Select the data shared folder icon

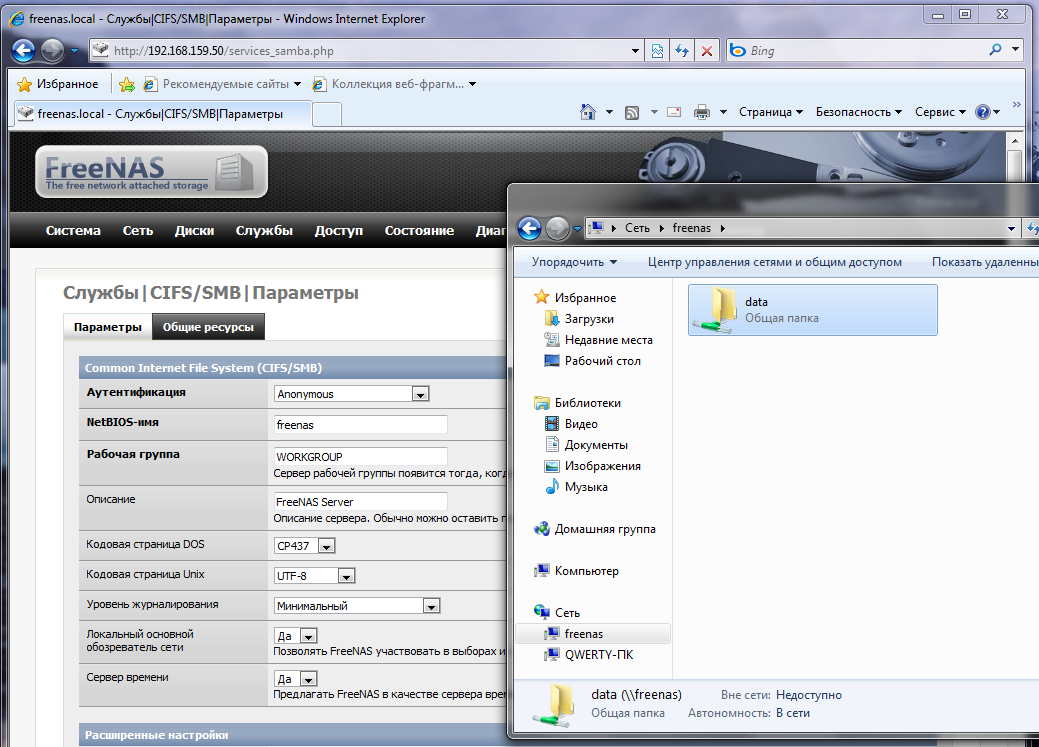[x=716, y=310]
